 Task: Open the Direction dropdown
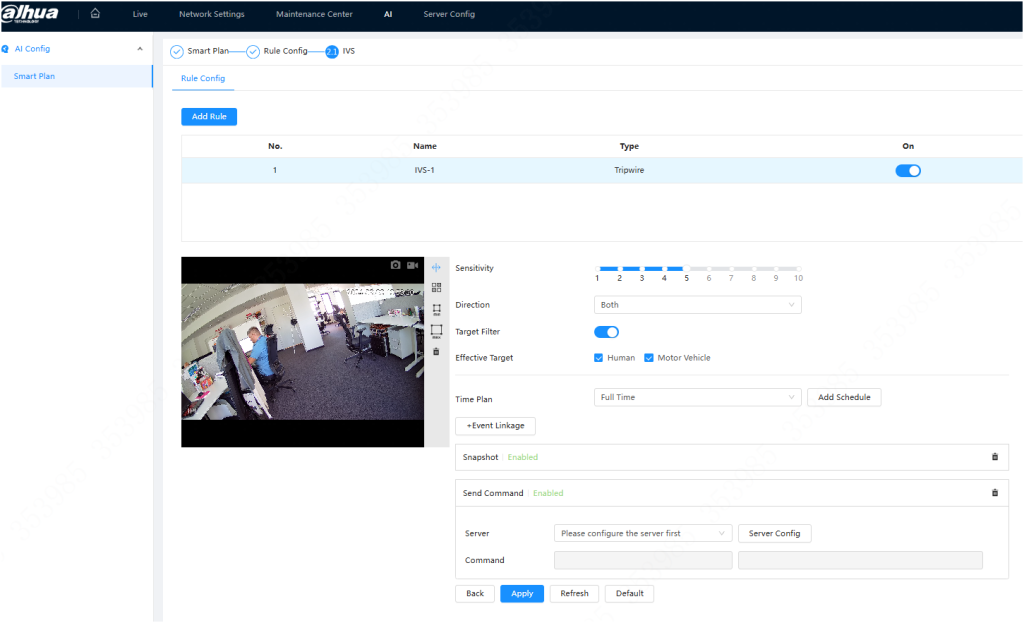697,305
